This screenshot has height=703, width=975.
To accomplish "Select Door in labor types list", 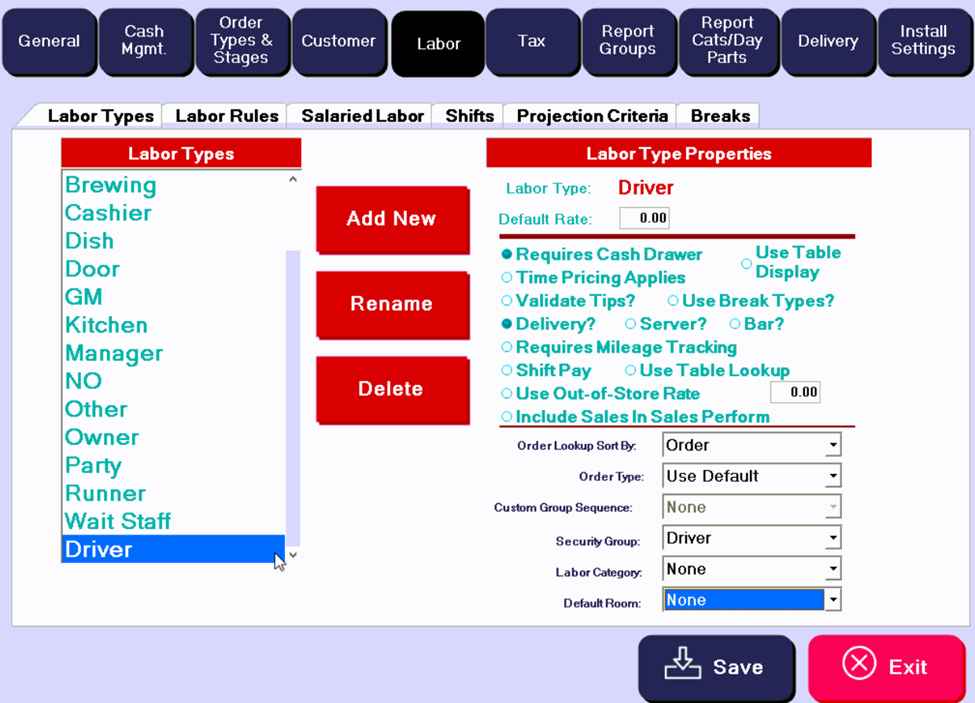I will [x=173, y=269].
